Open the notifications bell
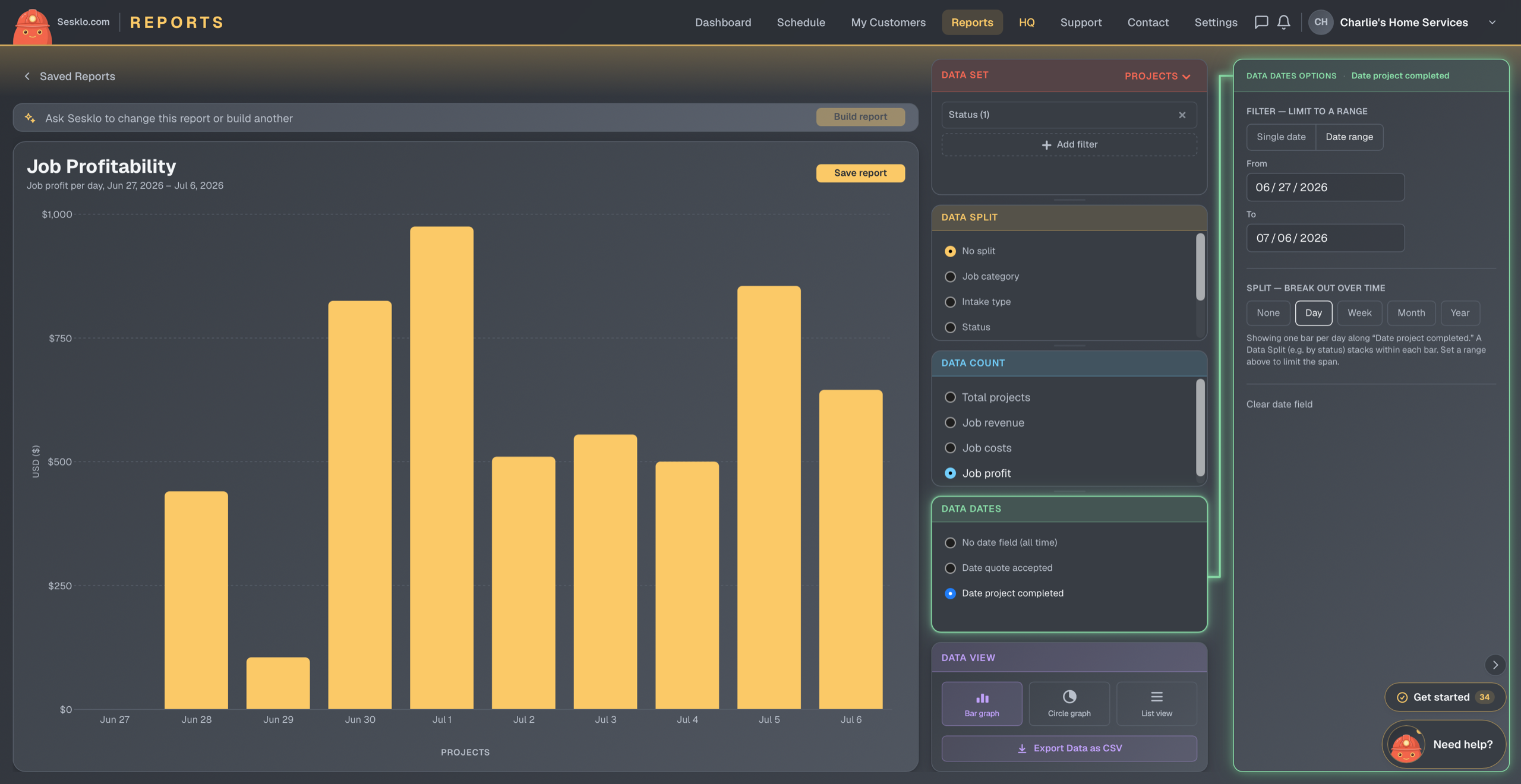This screenshot has width=1521, height=784. tap(1283, 23)
